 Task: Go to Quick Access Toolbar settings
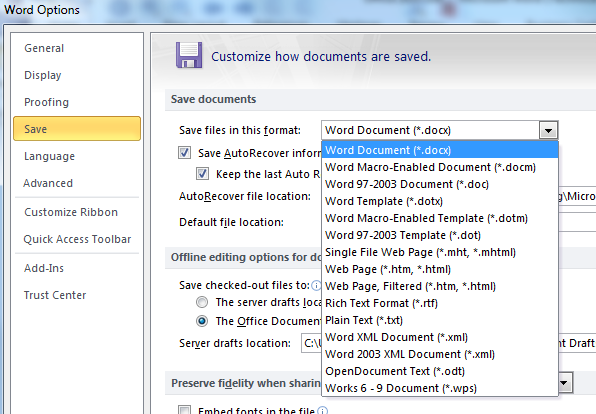coord(77,239)
